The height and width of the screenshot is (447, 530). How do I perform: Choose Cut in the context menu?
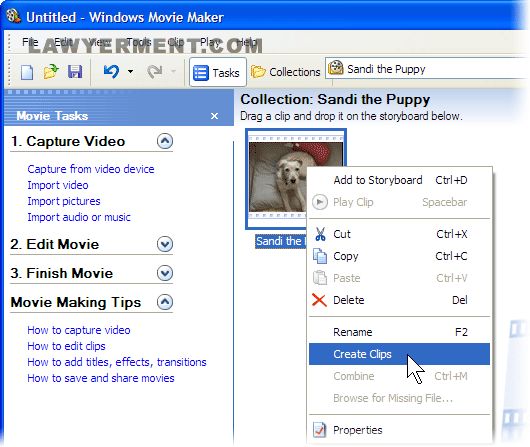pos(399,234)
